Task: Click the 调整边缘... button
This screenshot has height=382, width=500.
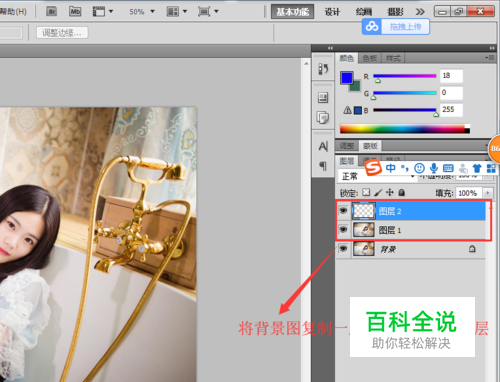Action: click(62, 33)
